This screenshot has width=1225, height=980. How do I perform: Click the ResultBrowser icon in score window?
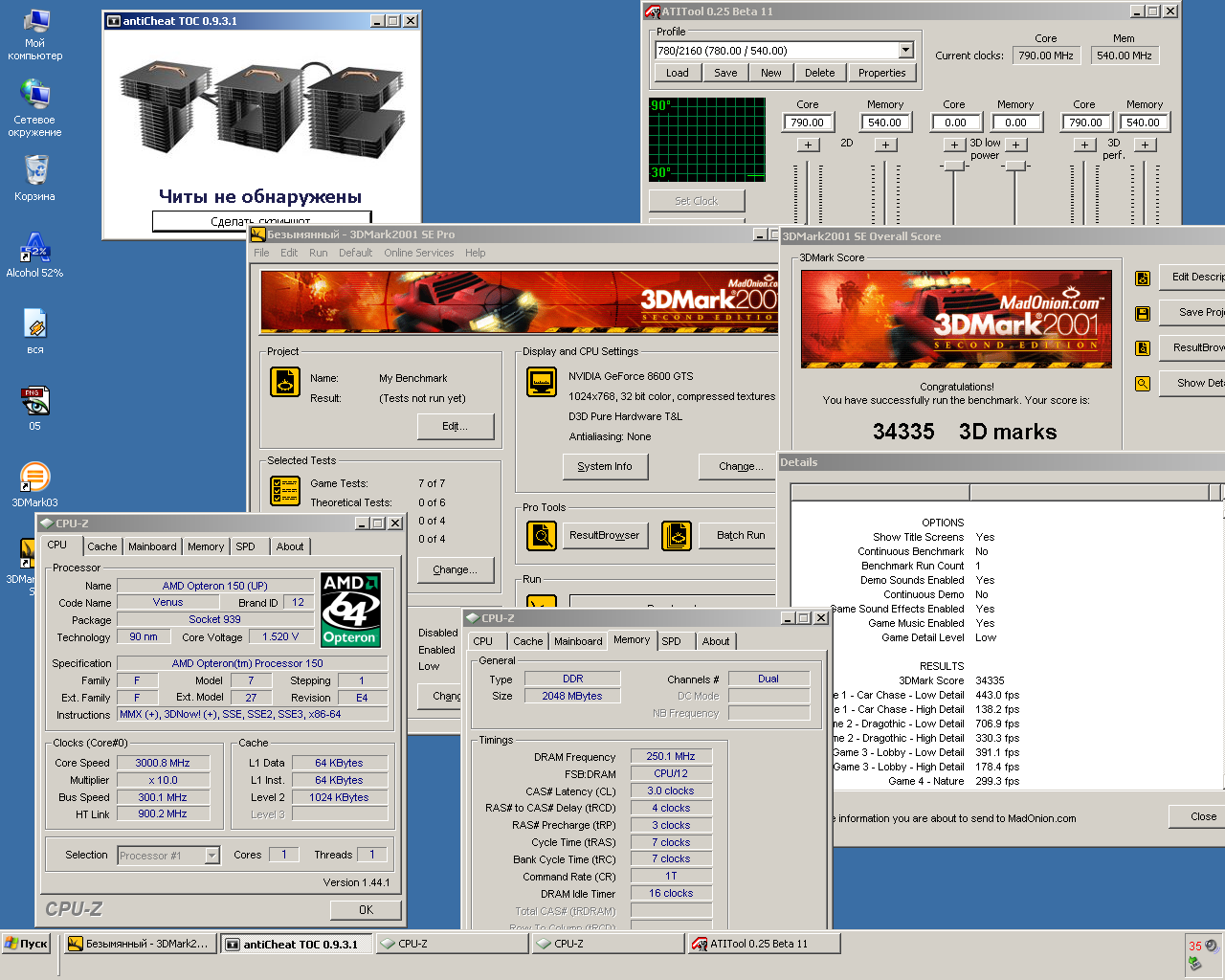pyautogui.click(x=1142, y=348)
